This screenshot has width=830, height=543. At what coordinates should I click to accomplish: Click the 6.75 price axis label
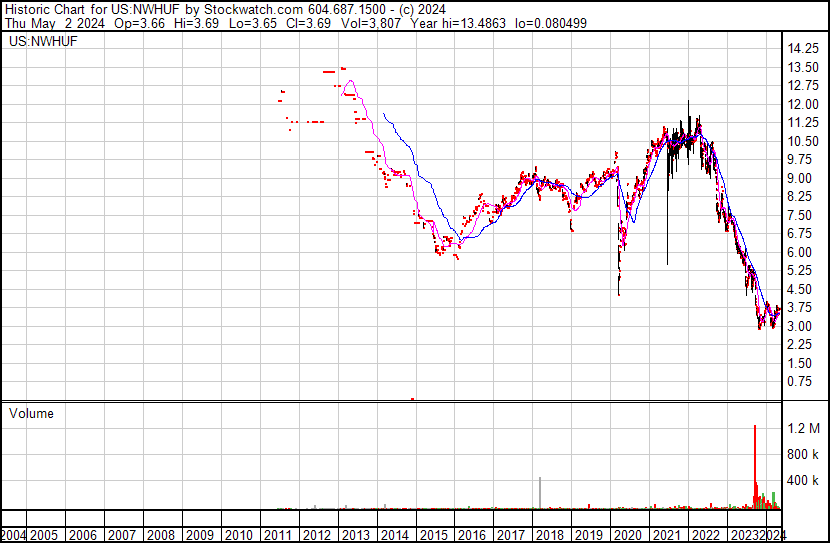799,234
